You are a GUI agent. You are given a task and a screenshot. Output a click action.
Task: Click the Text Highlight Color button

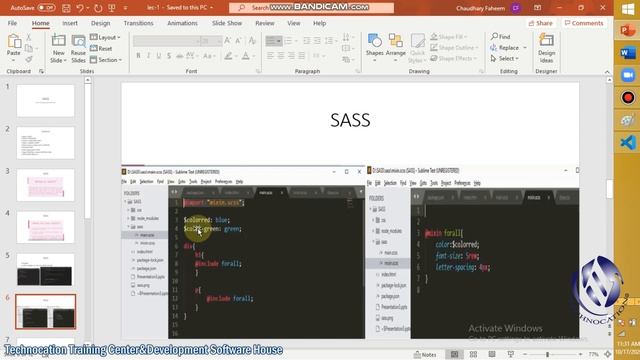[229, 56]
